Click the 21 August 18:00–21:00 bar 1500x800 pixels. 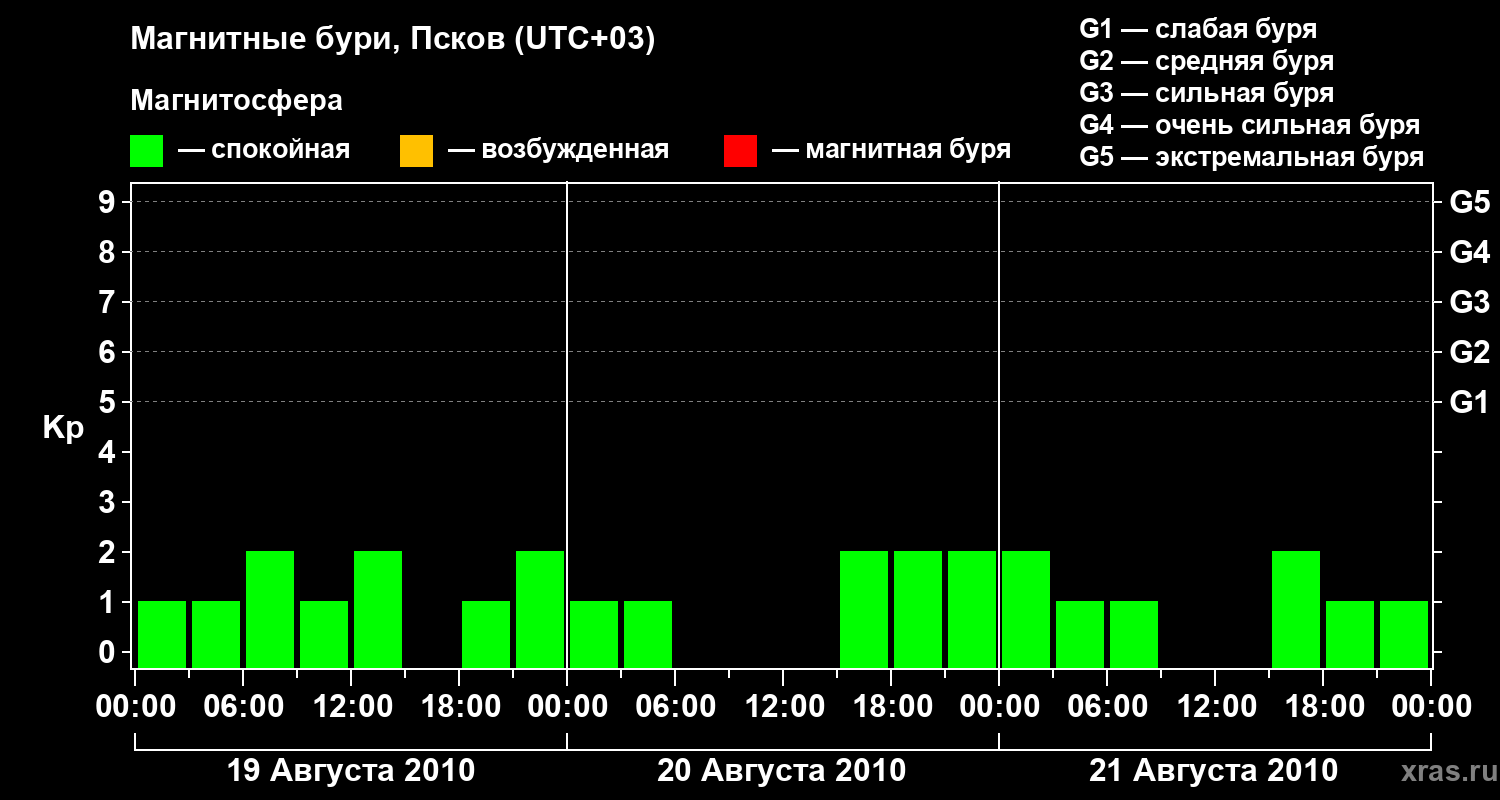(x=1350, y=634)
